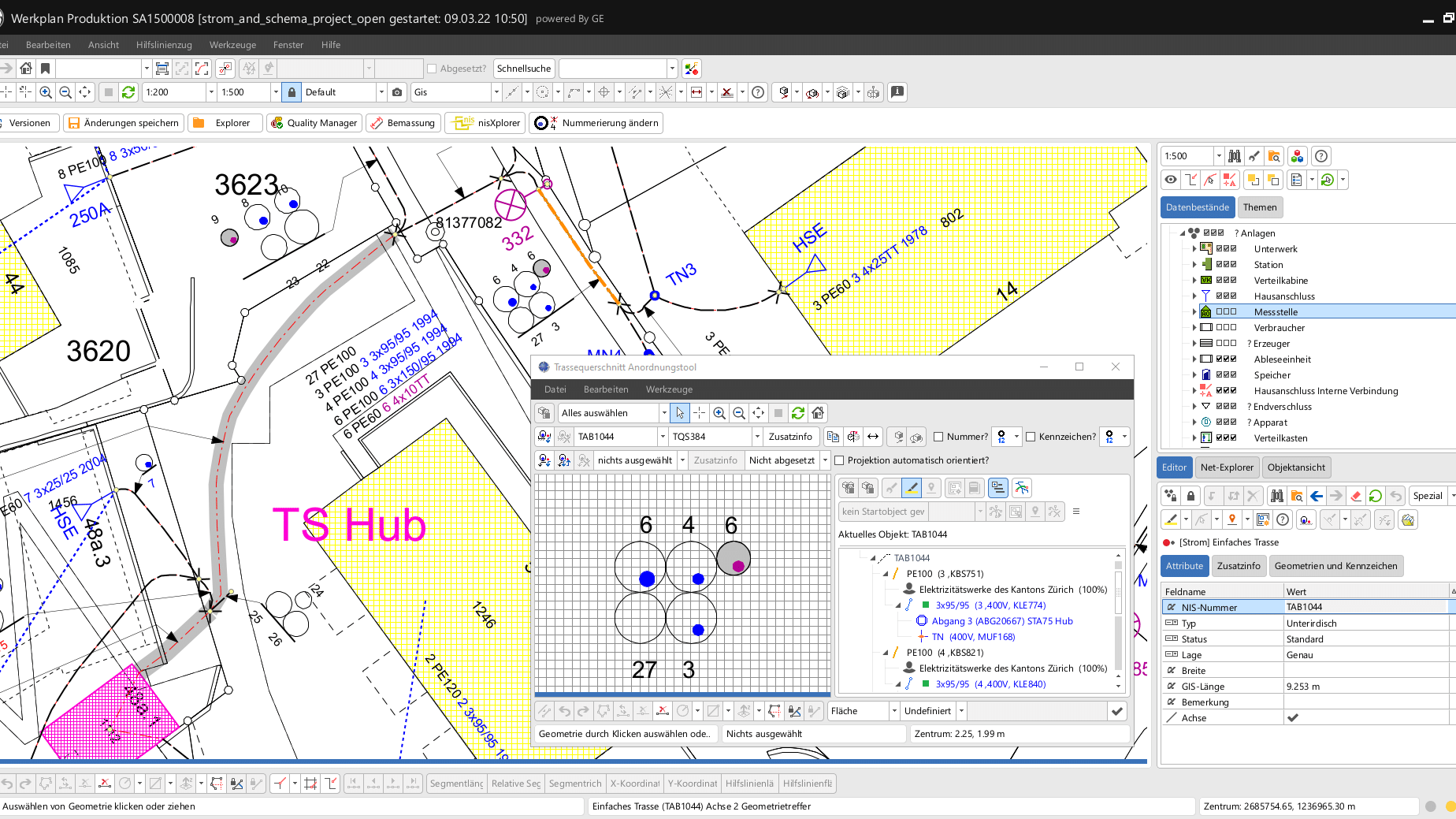Open the Hilfslinienzug menu
The height and width of the screenshot is (819, 1456).
164,45
